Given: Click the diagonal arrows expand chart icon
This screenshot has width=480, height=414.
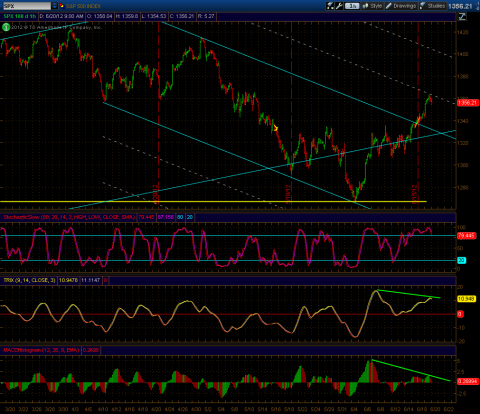Looking at the screenshot, I should [x=462, y=16].
